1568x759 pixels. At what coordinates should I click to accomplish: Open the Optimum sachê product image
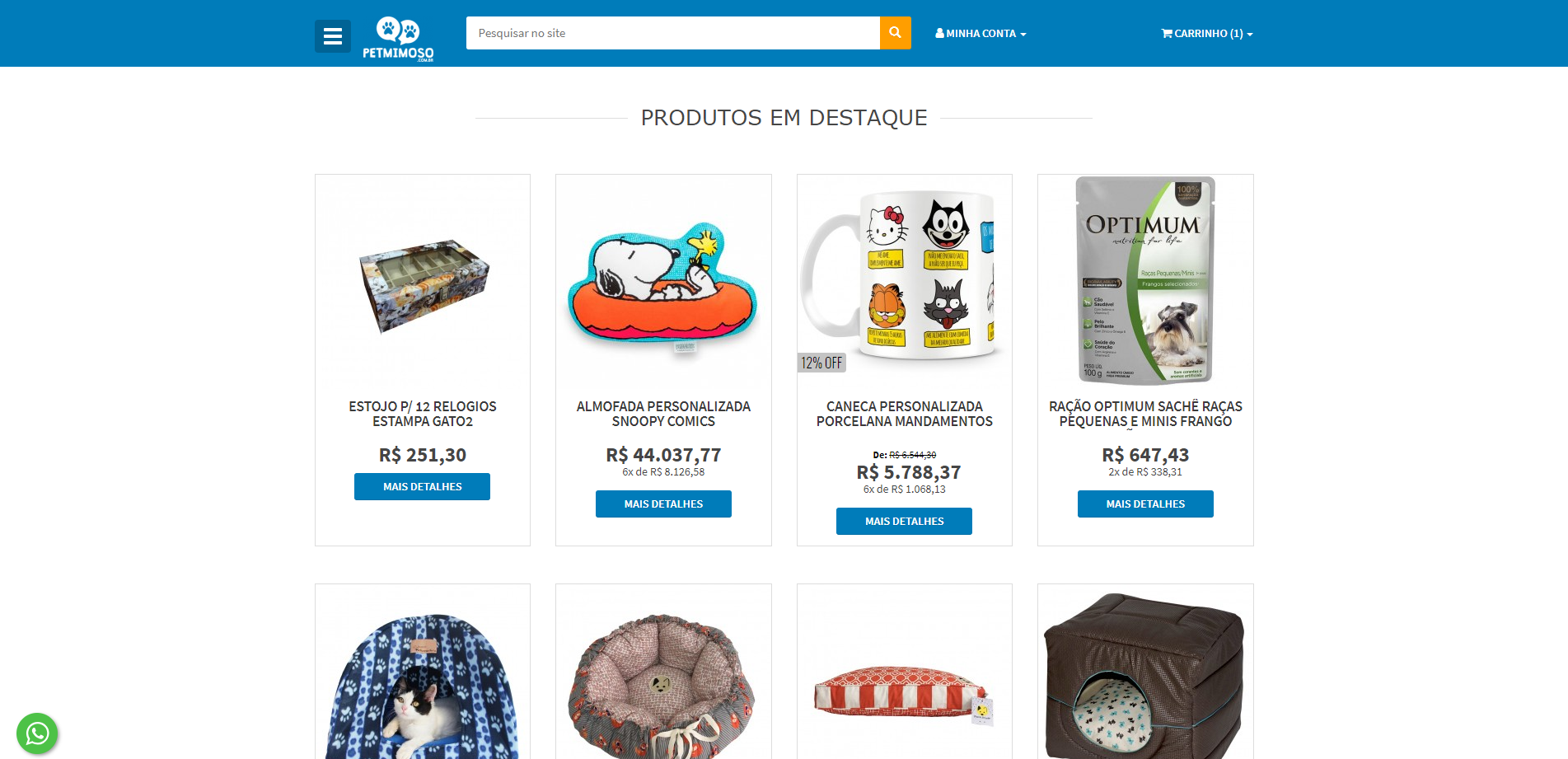[x=1145, y=280]
